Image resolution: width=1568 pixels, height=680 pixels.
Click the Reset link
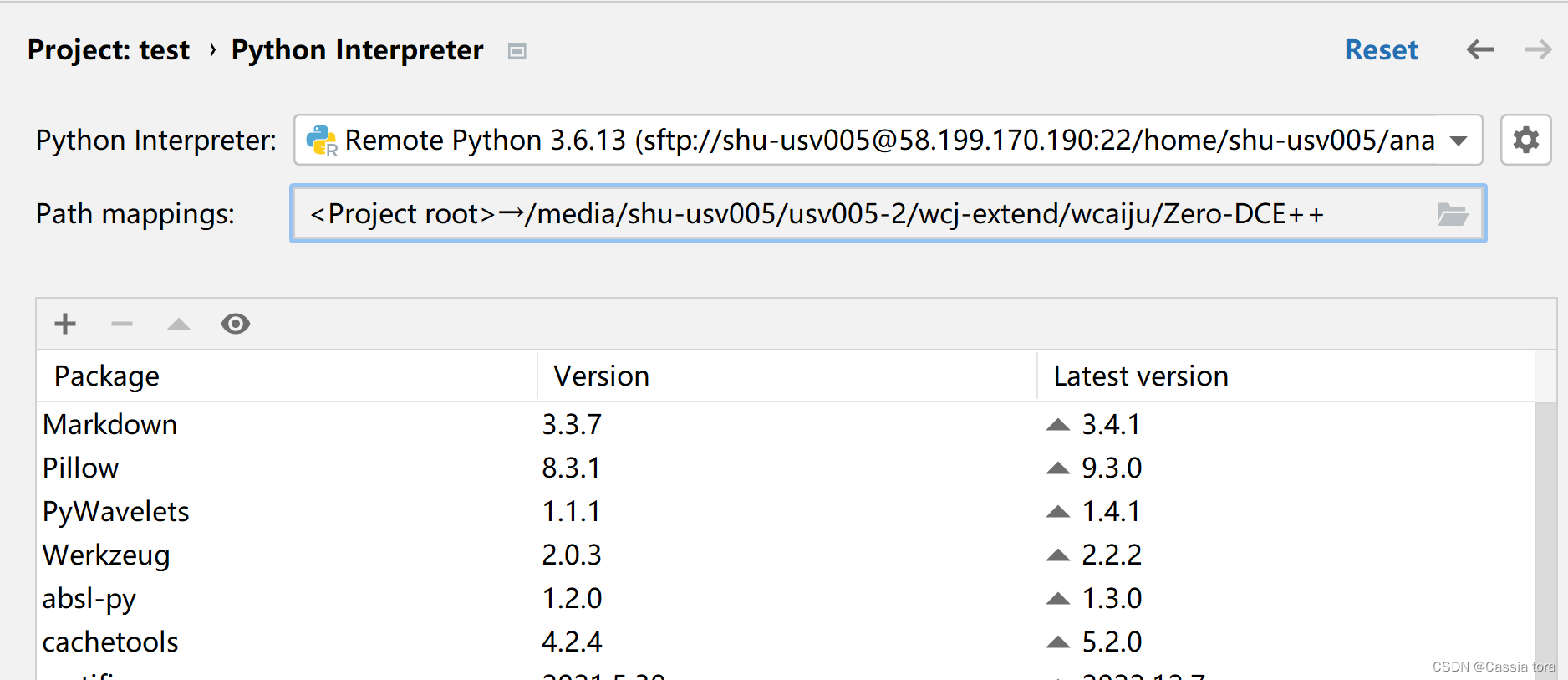(x=1381, y=50)
